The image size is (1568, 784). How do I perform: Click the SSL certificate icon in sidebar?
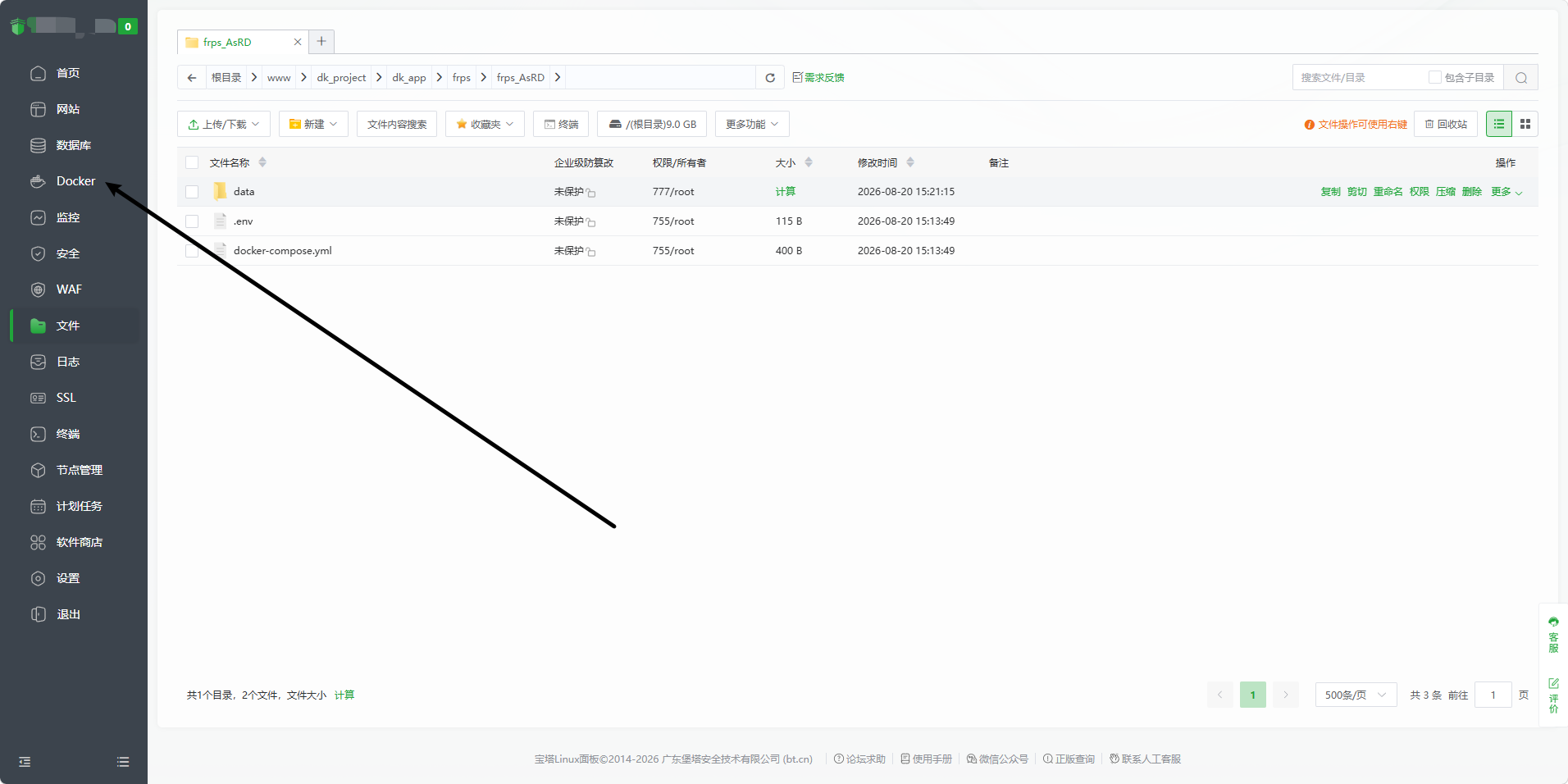click(x=38, y=398)
